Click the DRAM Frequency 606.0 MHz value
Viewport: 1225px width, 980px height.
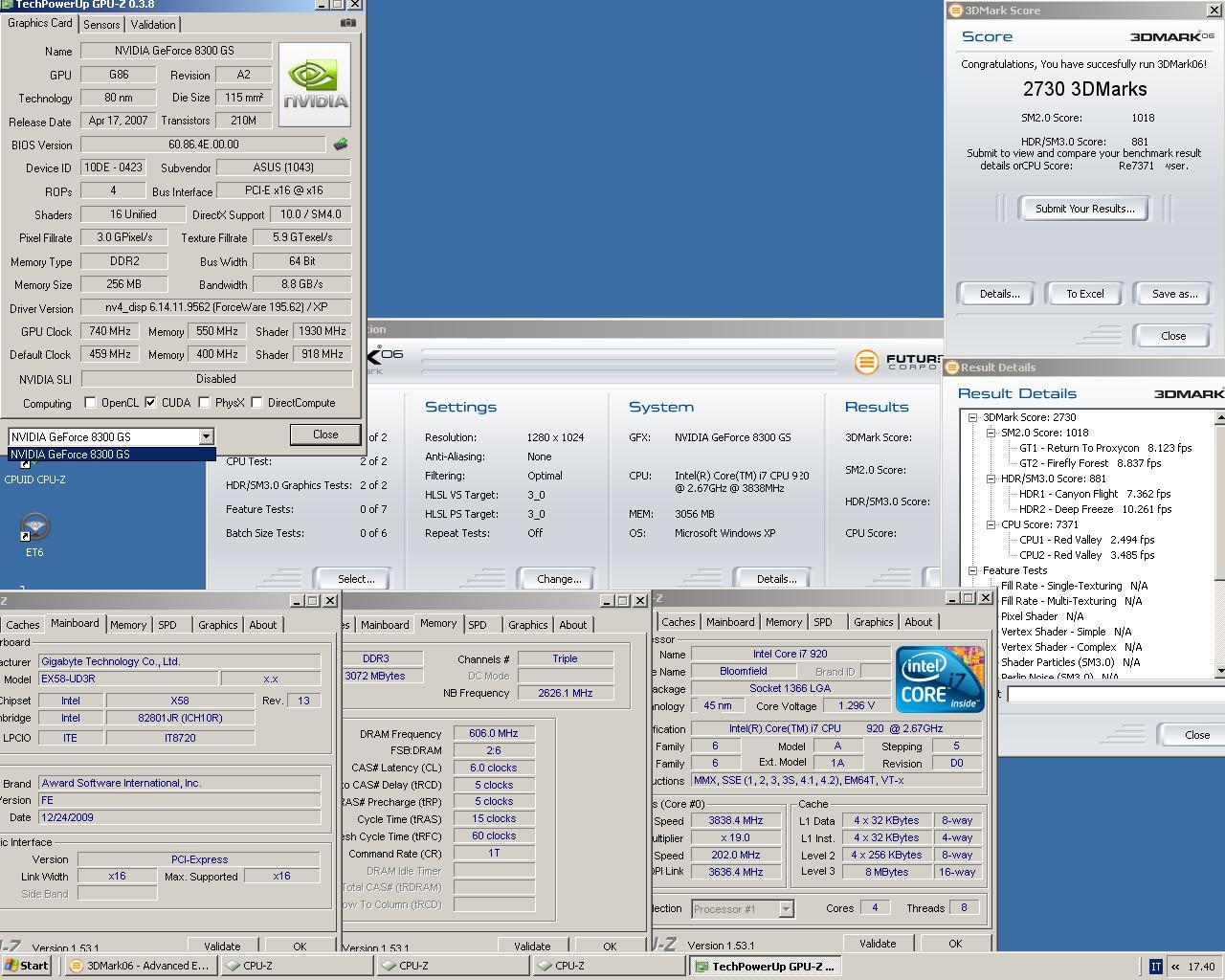[x=494, y=733]
